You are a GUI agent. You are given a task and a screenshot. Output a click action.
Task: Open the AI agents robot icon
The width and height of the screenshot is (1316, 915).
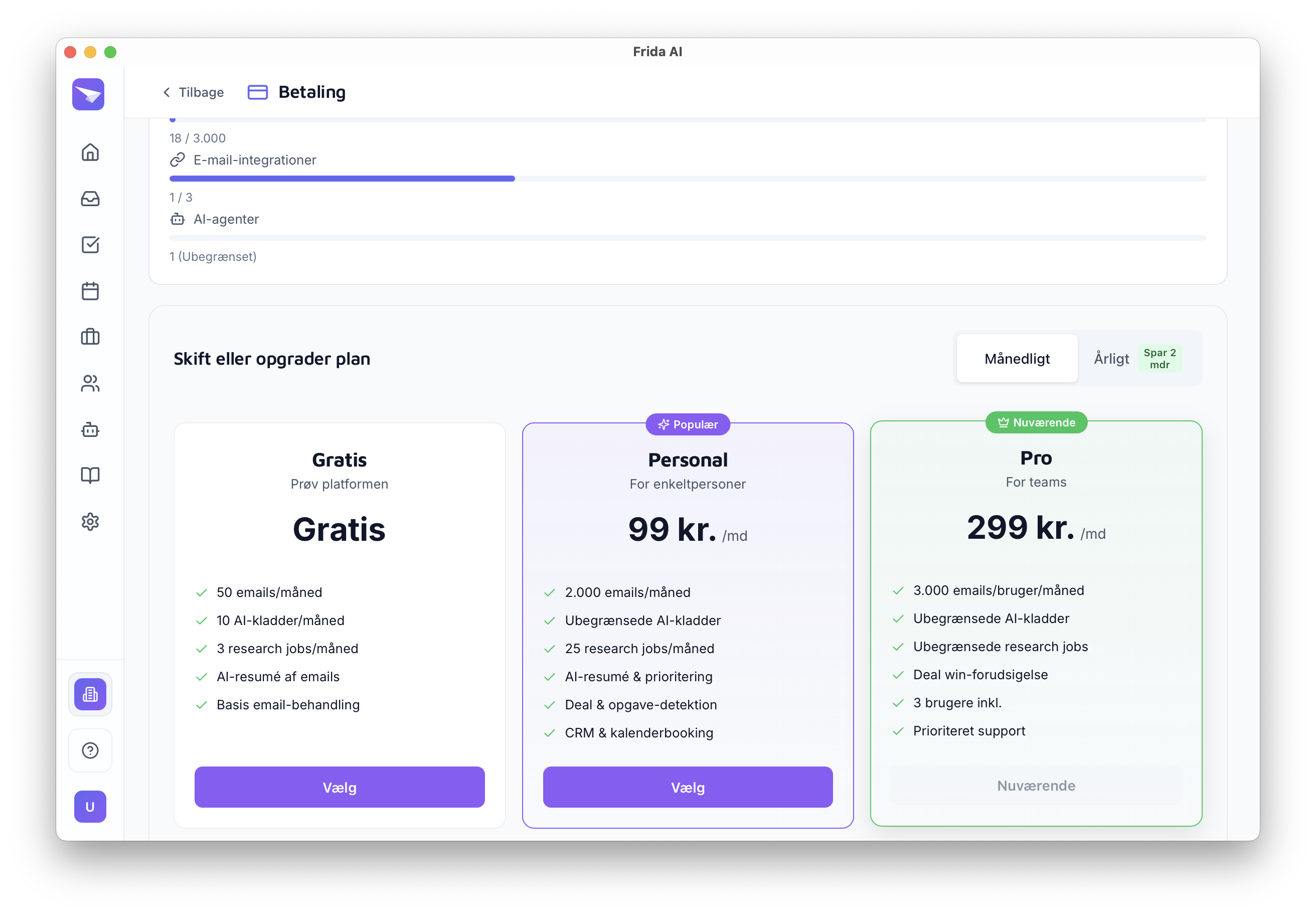click(x=90, y=429)
